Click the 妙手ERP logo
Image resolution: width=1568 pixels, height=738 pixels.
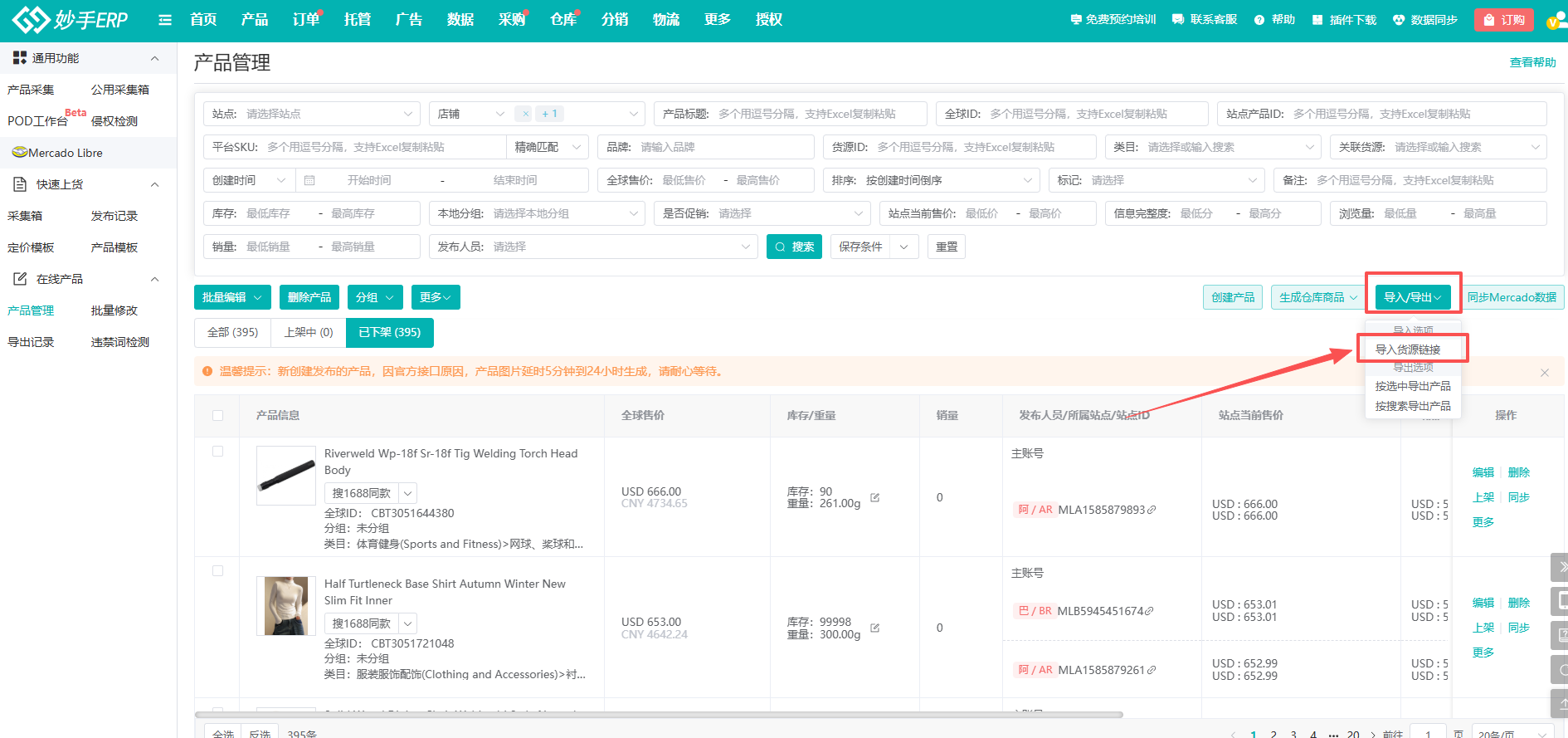coord(71,20)
